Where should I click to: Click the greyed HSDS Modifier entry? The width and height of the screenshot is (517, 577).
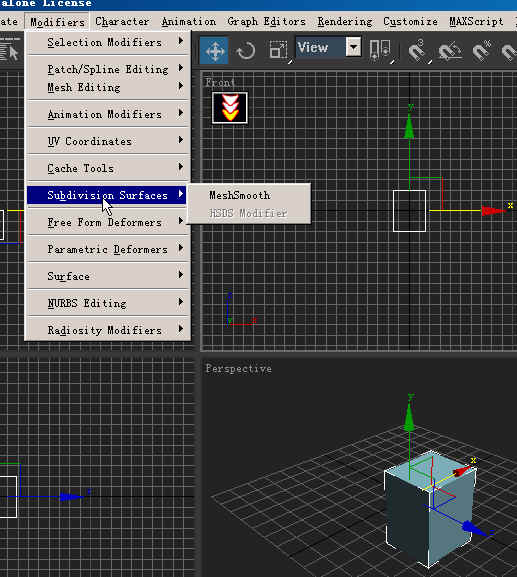(x=249, y=213)
